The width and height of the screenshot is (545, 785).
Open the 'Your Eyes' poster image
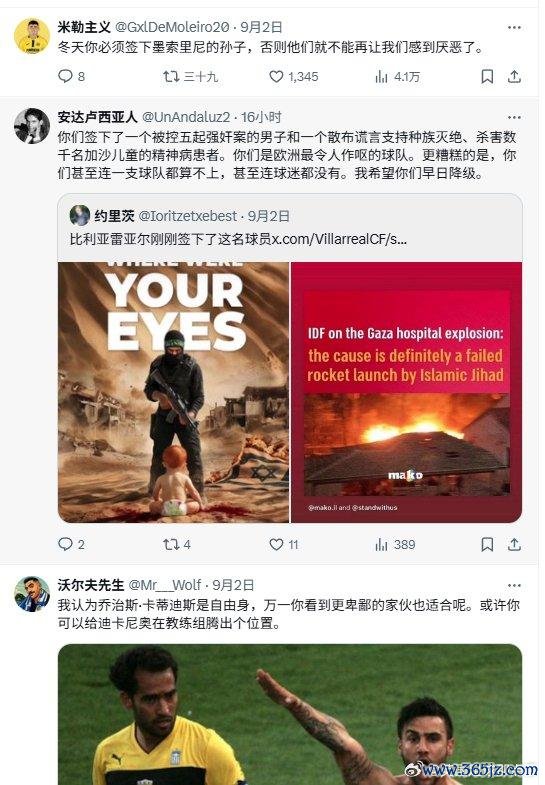point(174,392)
